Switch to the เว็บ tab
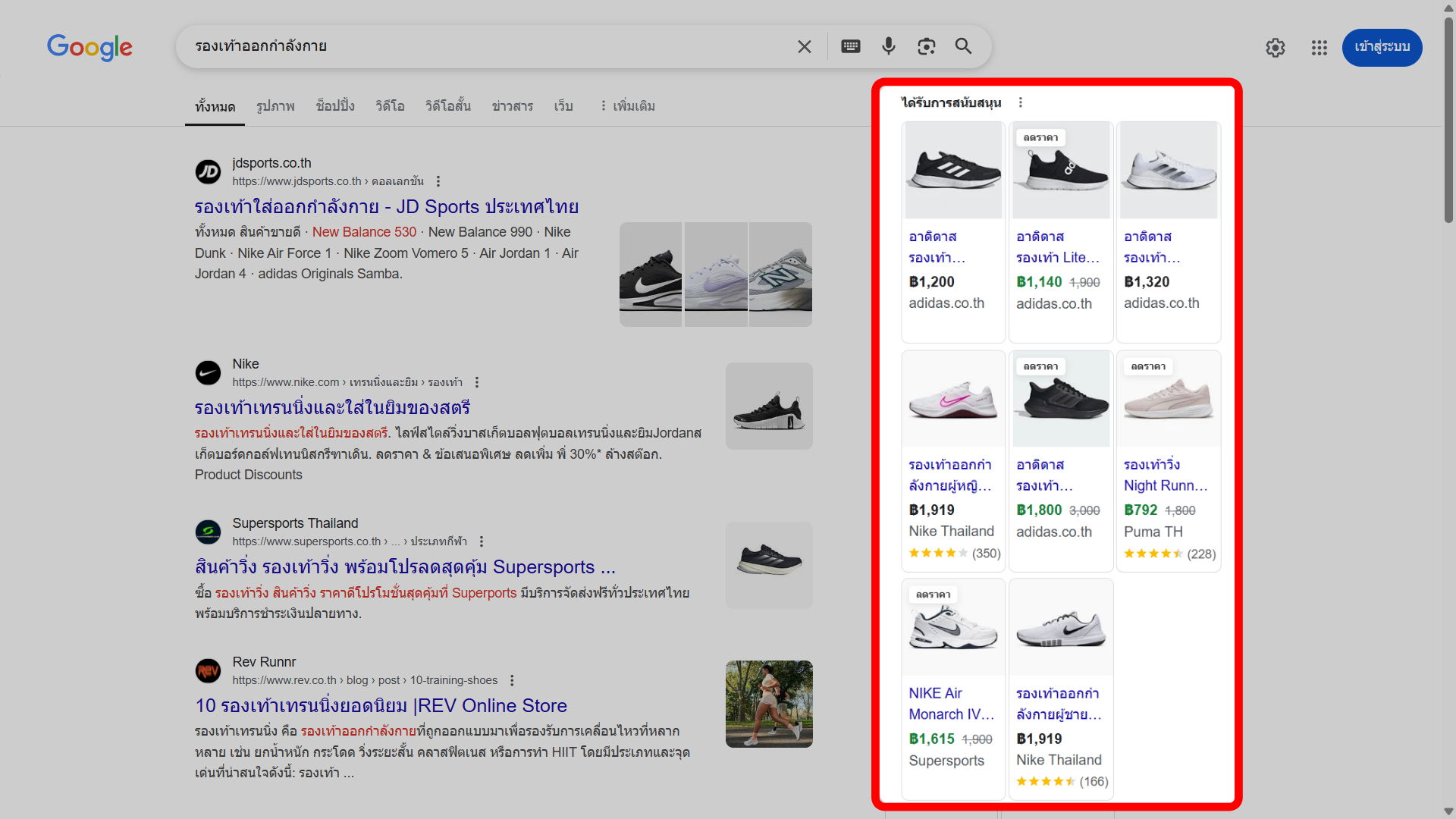Screen dimensions: 1456x819 tap(563, 106)
